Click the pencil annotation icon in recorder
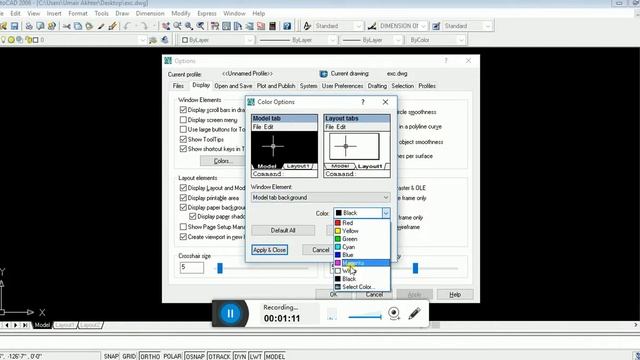Screen dimensions: 640x360 (414, 313)
